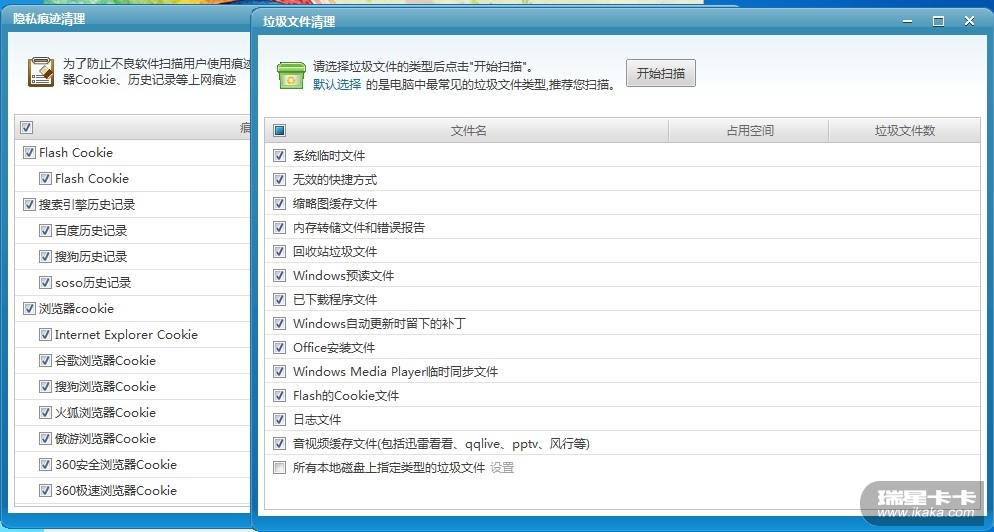The width and height of the screenshot is (994, 532).
Task: Uncheck 火狐浏览器Cookie checkbox
Action: point(45,413)
